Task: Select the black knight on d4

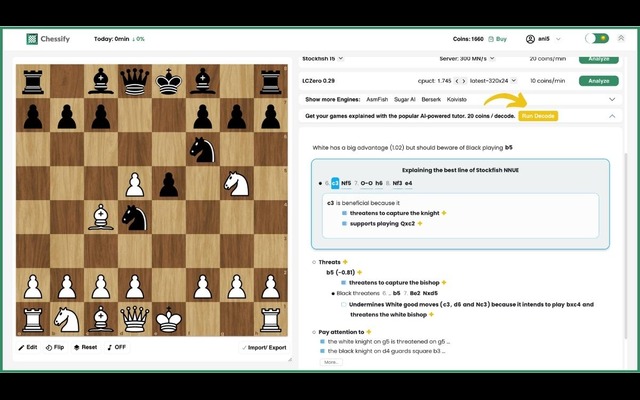Action: tap(135, 217)
